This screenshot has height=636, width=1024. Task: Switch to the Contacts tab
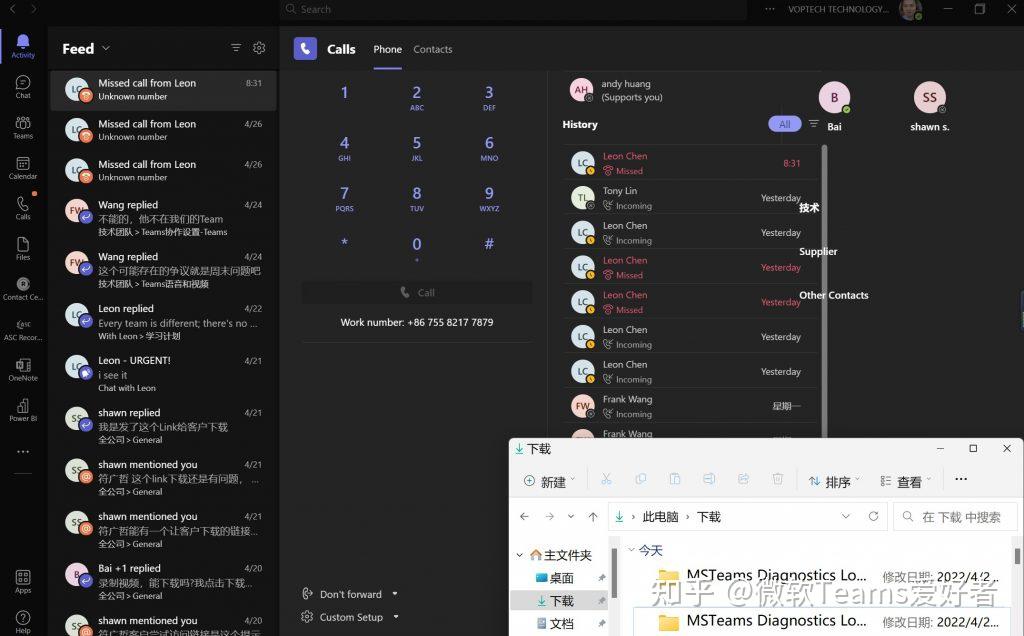[432, 49]
